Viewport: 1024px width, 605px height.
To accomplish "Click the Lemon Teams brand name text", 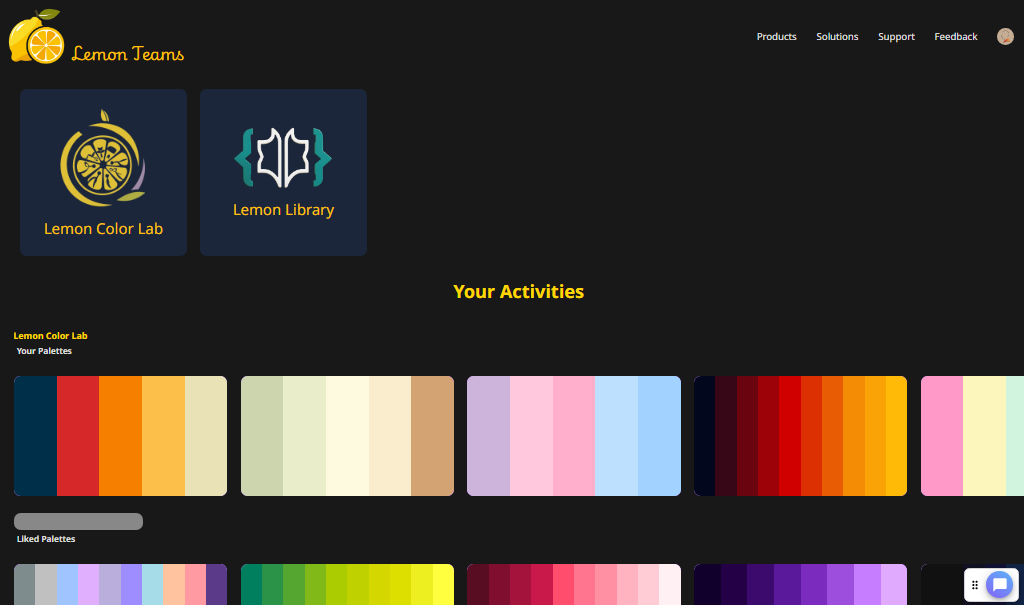I will click(128, 54).
